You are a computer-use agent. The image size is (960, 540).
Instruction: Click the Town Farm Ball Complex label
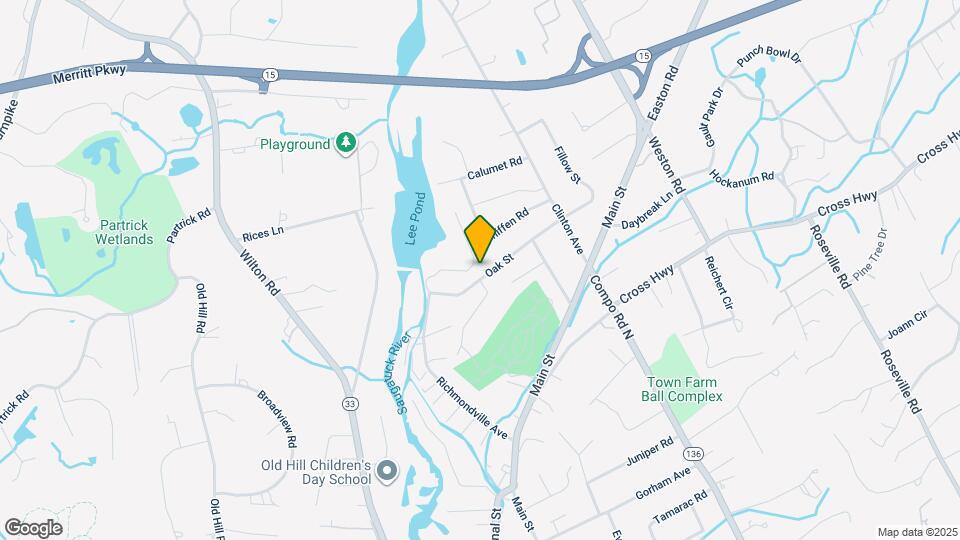click(681, 389)
